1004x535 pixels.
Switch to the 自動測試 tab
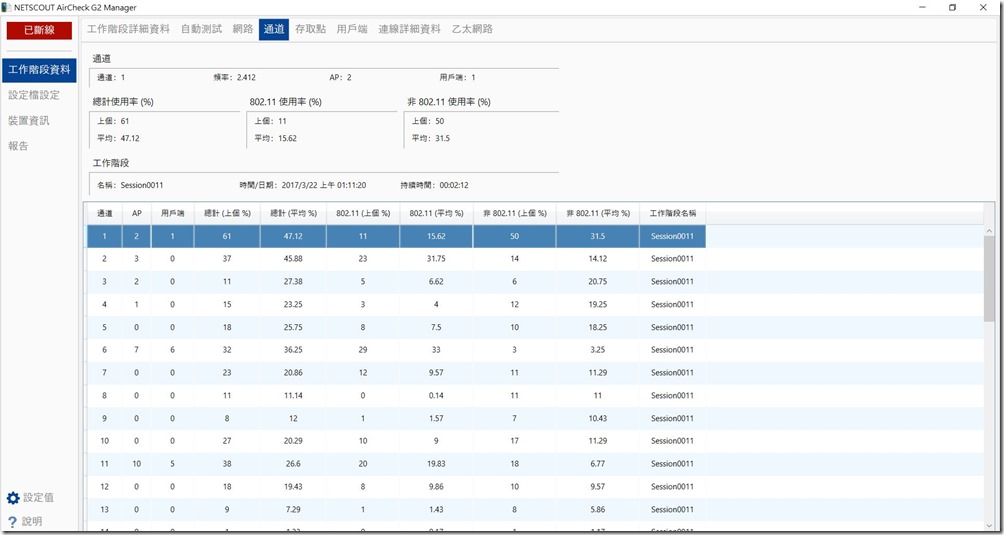tap(201, 29)
